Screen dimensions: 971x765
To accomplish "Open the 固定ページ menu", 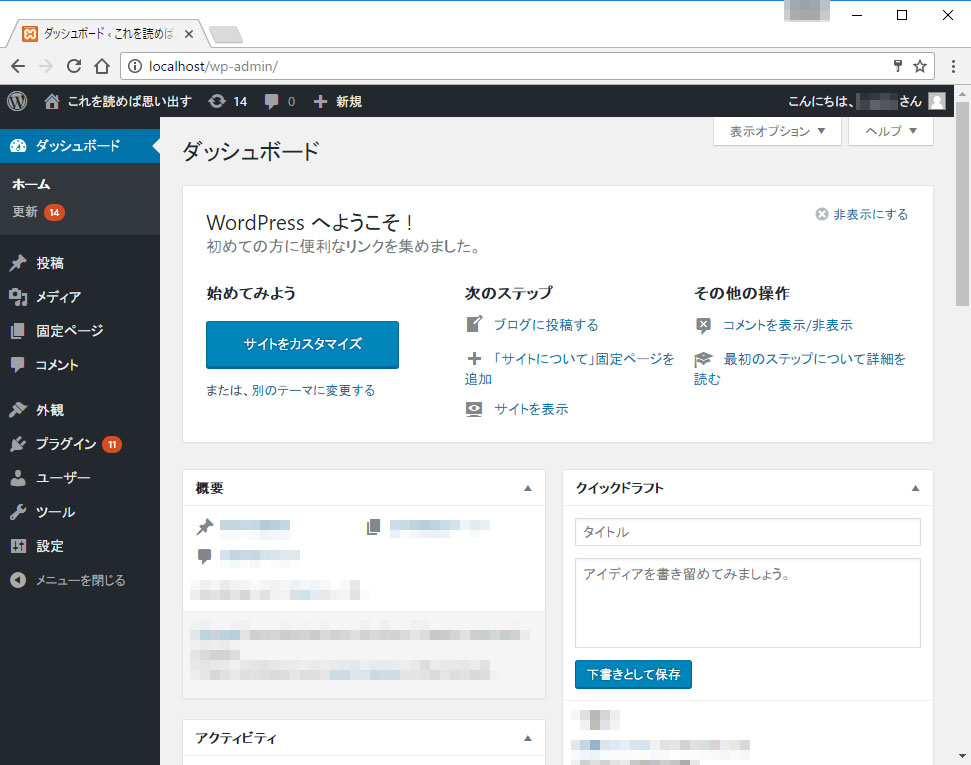I will point(80,331).
